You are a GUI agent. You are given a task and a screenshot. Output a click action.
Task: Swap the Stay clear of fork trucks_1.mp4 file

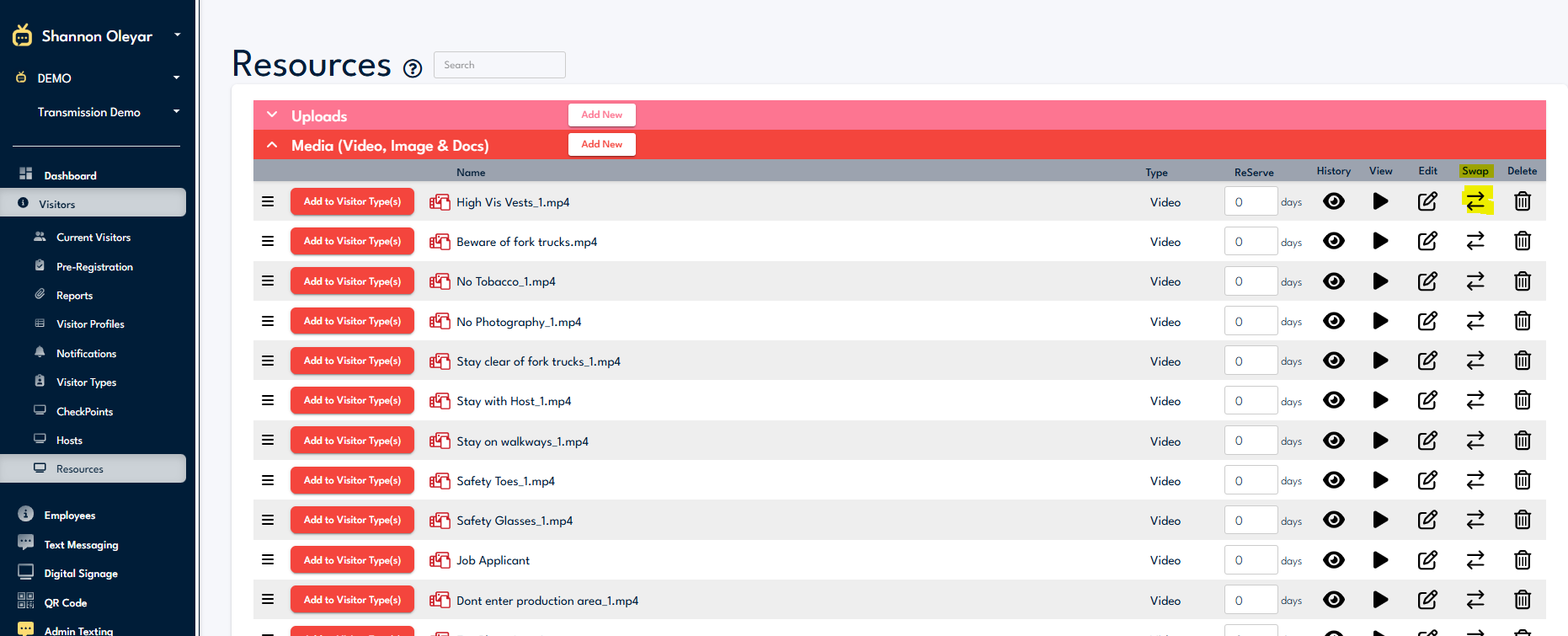1475,361
